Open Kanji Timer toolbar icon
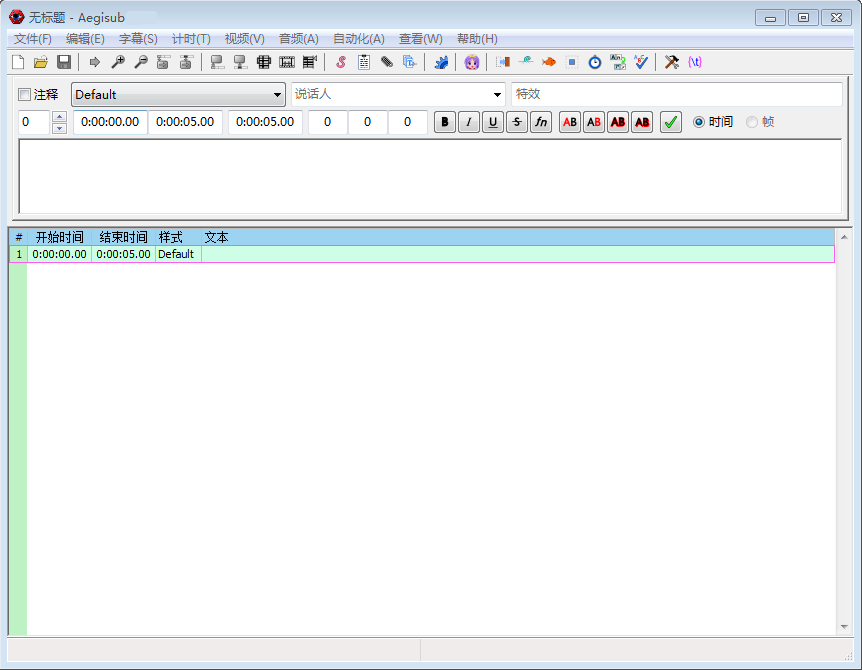This screenshot has height=670, width=862. coord(618,62)
